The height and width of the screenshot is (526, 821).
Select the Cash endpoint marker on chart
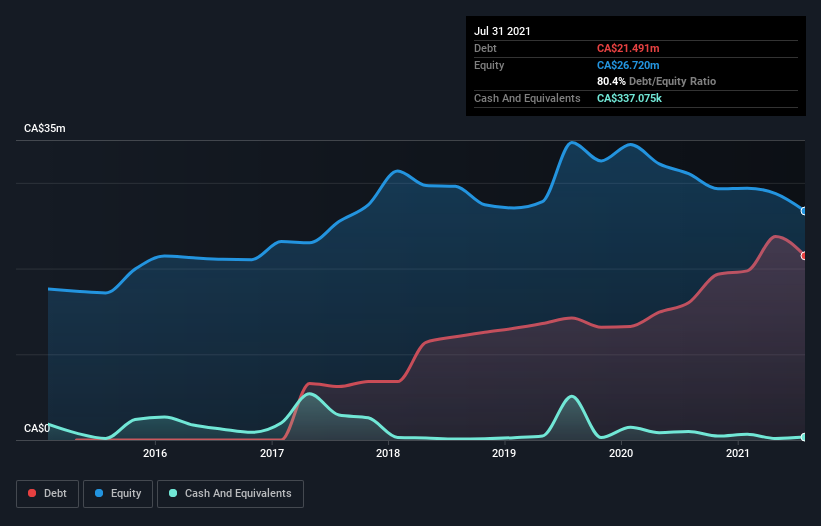tap(804, 437)
